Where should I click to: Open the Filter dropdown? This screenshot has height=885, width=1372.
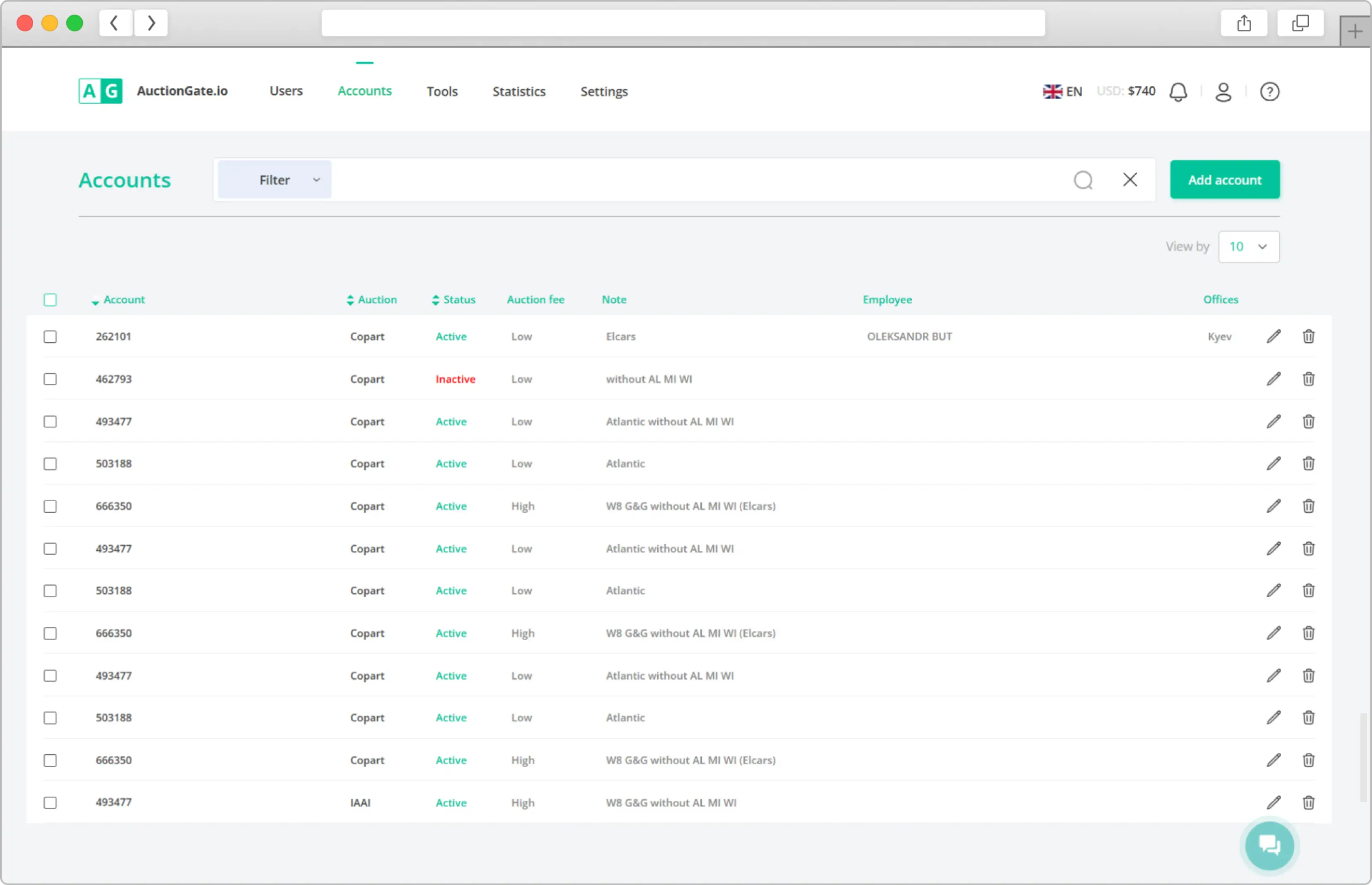pyautogui.click(x=274, y=179)
